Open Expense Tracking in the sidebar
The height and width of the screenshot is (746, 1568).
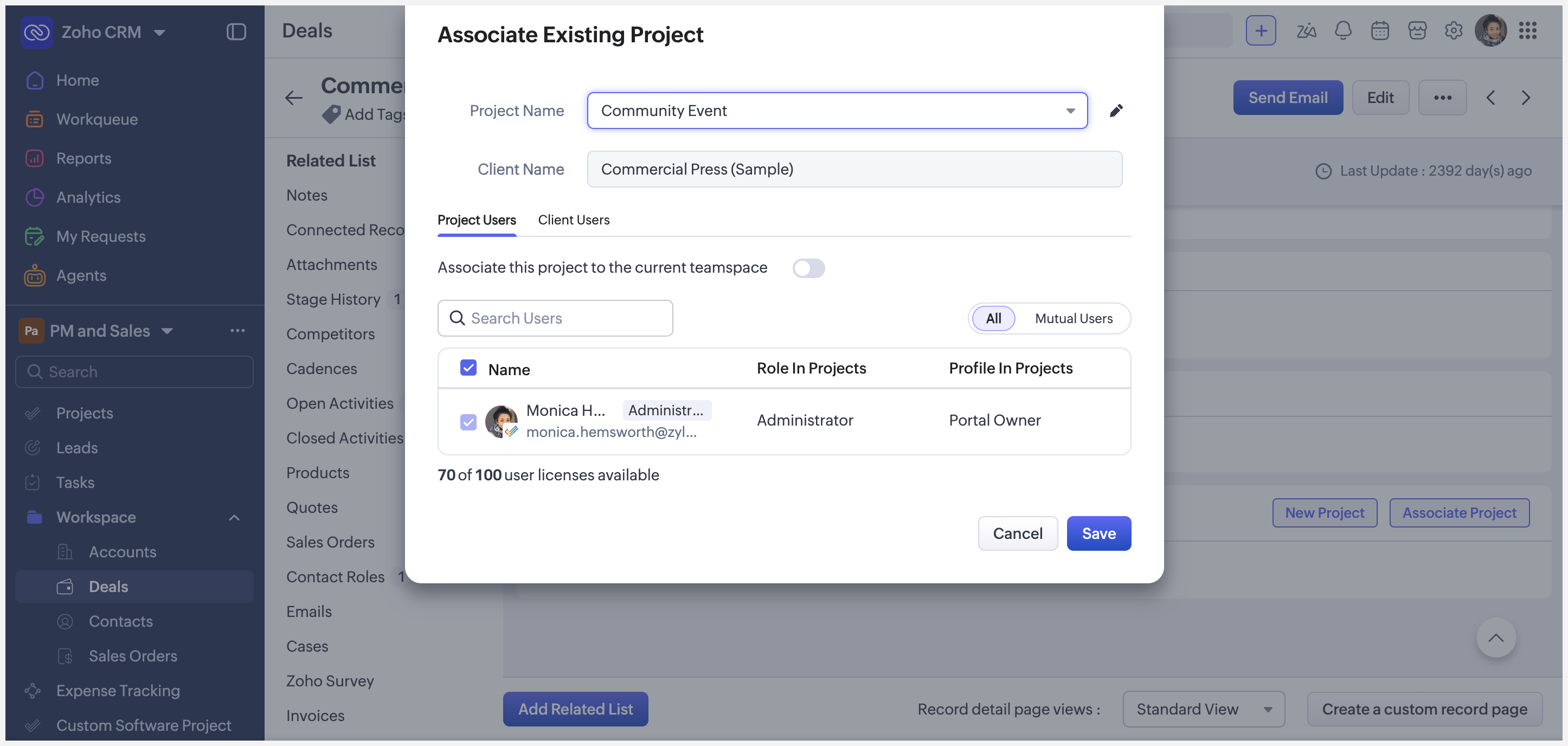118,690
